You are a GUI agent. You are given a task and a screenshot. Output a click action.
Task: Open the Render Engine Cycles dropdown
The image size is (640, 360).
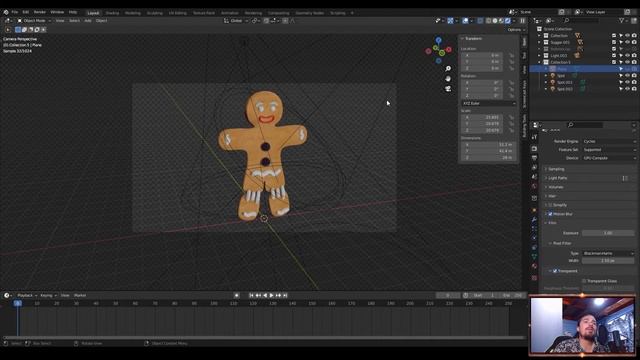click(x=609, y=141)
